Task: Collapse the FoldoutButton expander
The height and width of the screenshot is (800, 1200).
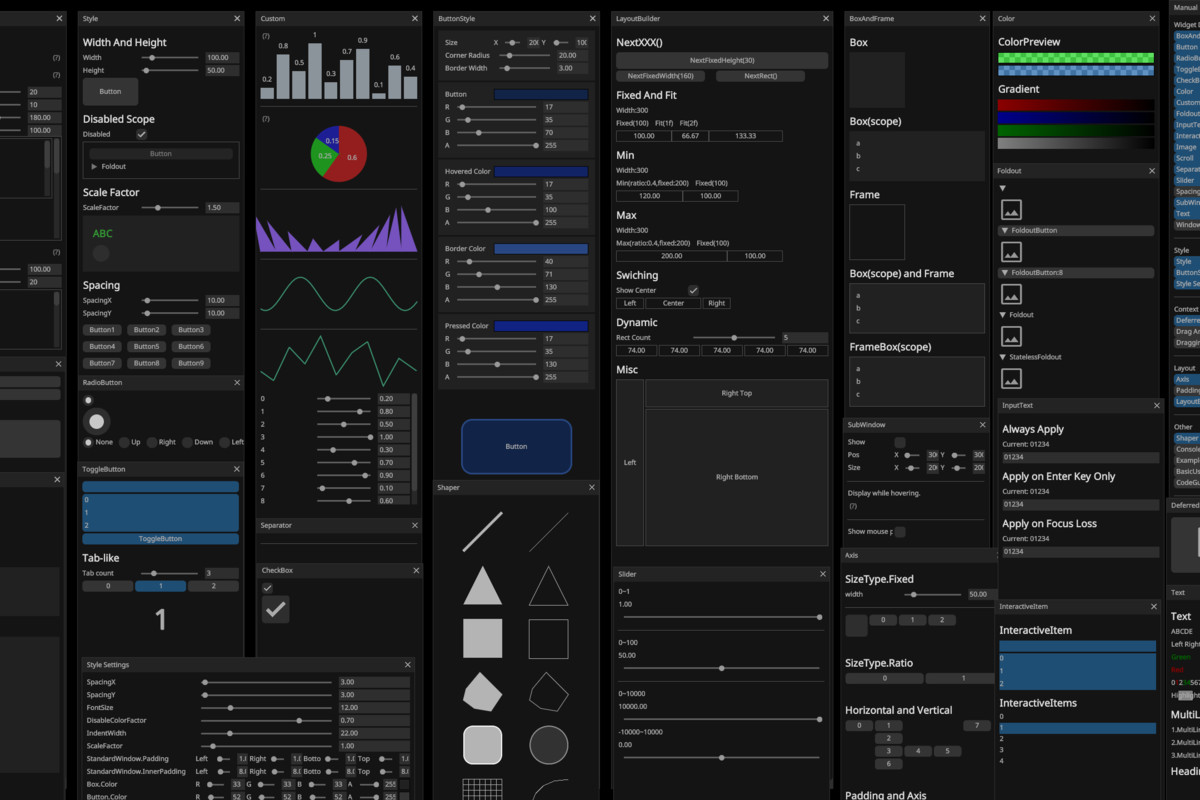Action: click(1077, 231)
